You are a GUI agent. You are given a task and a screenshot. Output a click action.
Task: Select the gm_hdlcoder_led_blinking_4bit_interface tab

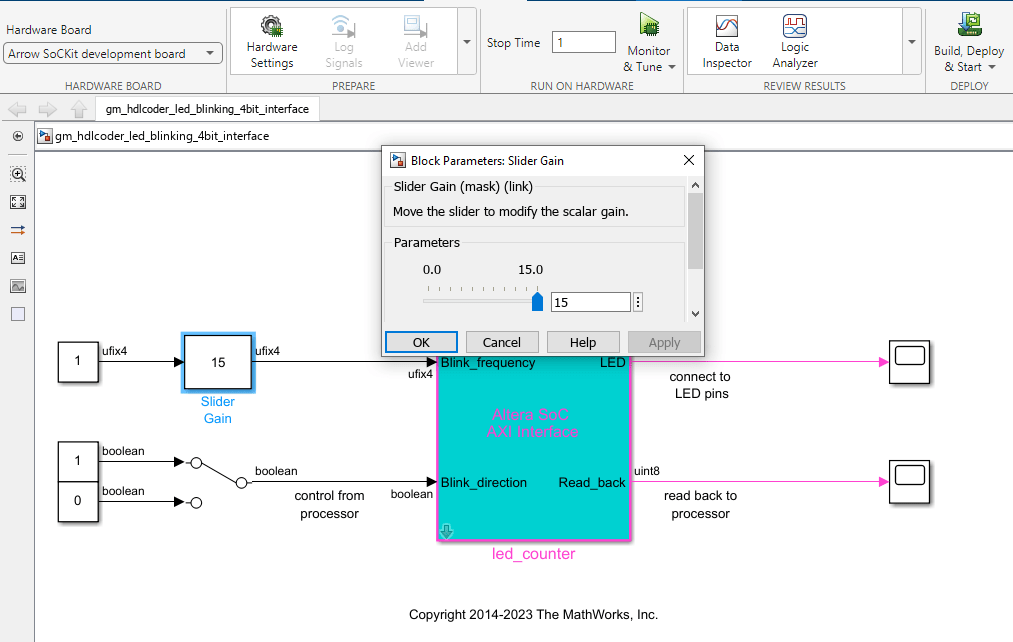click(207, 109)
